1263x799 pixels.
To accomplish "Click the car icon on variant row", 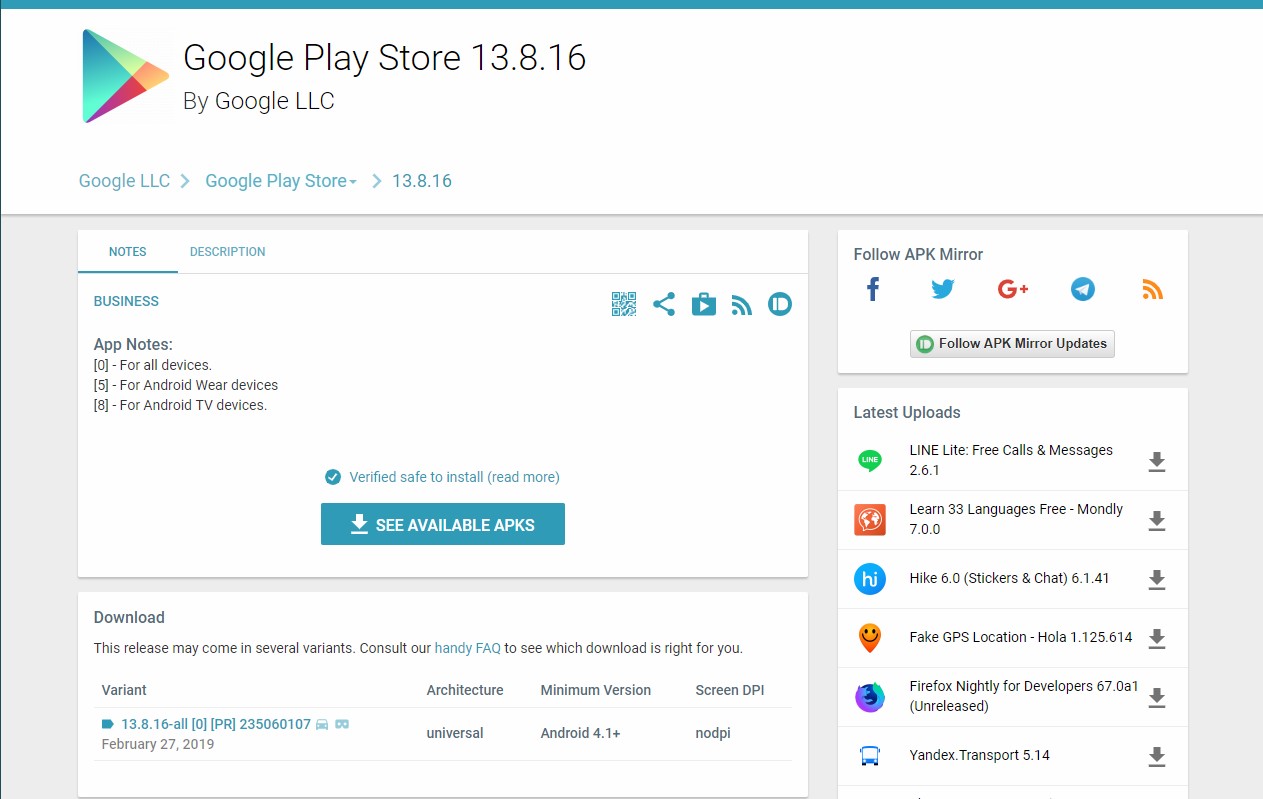I will pyautogui.click(x=322, y=724).
